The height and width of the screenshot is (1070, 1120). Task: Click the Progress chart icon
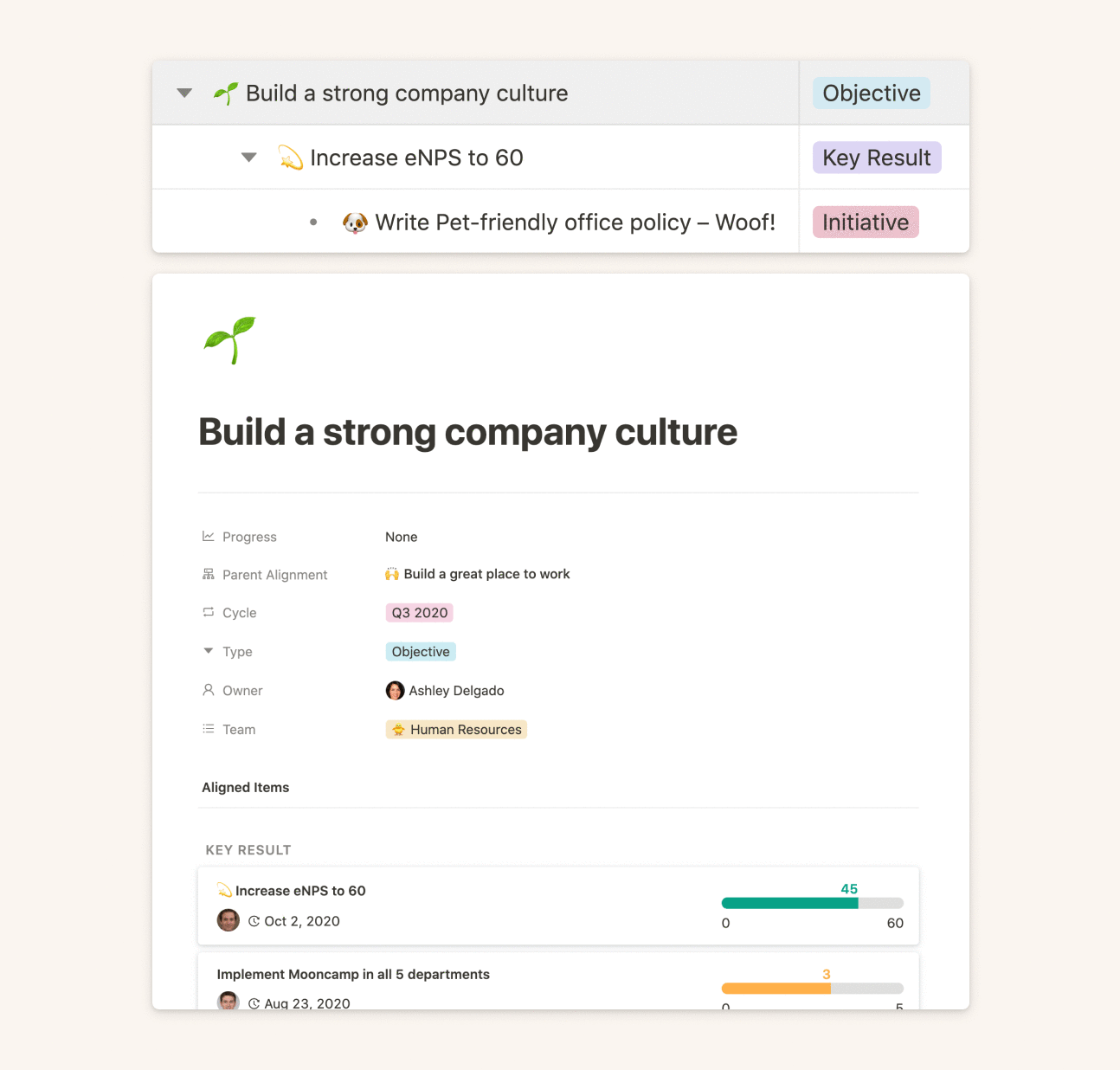pyautogui.click(x=209, y=537)
